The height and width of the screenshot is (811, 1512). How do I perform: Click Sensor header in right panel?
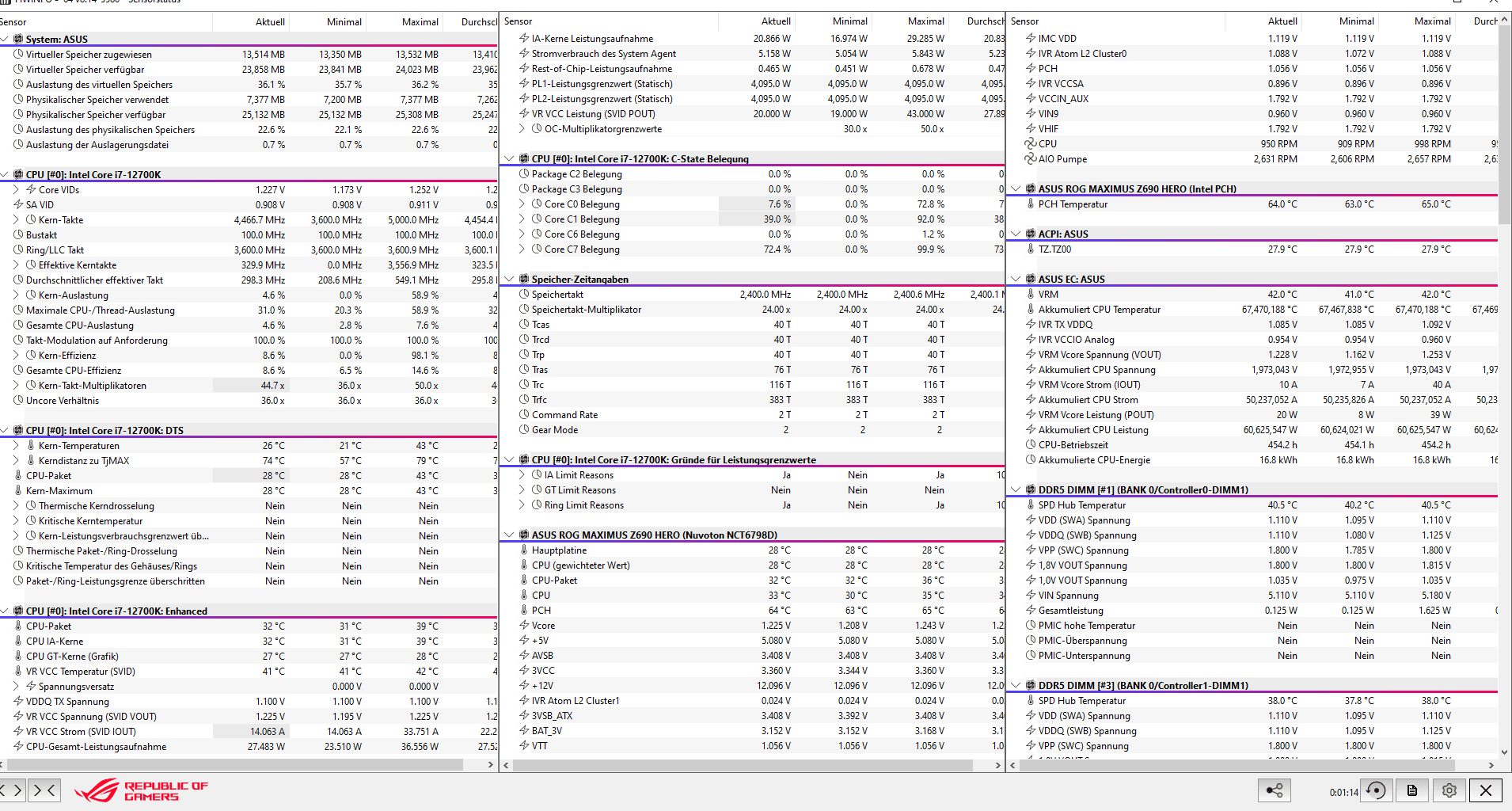coord(1025,21)
